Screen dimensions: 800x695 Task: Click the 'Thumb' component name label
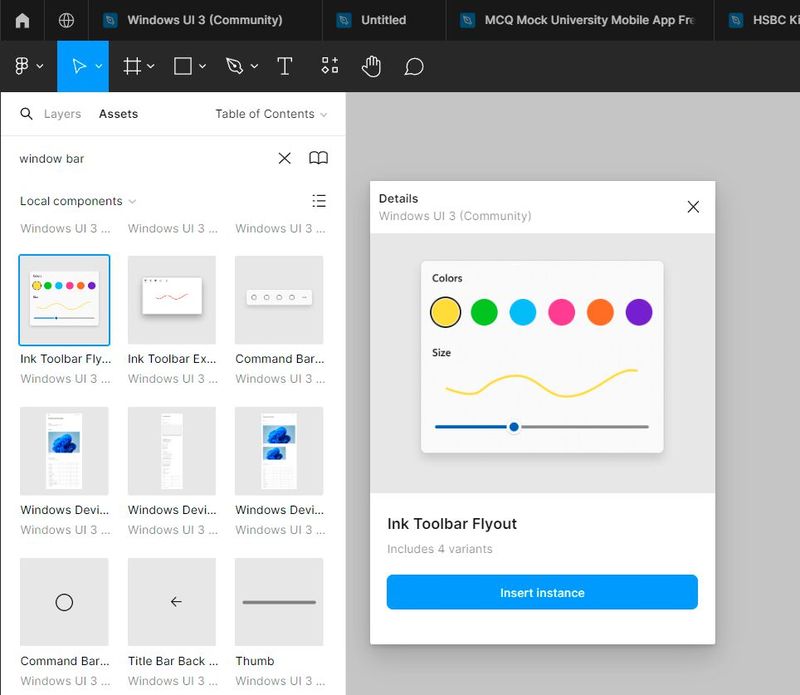pyautogui.click(x=255, y=661)
